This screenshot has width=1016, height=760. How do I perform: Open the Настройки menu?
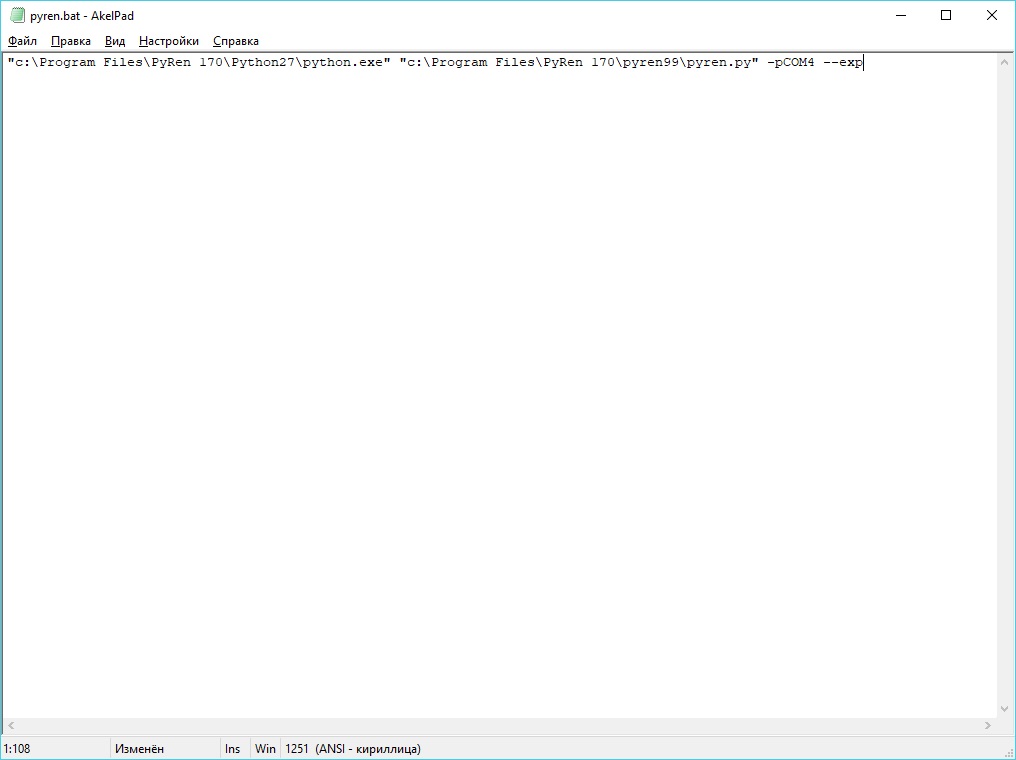click(169, 41)
